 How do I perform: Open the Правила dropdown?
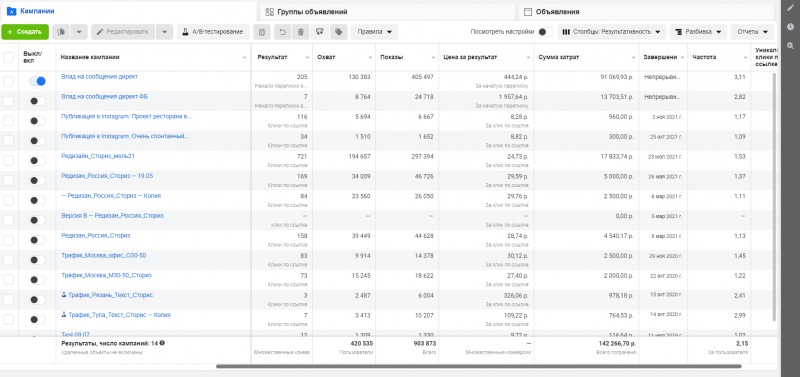tap(374, 32)
